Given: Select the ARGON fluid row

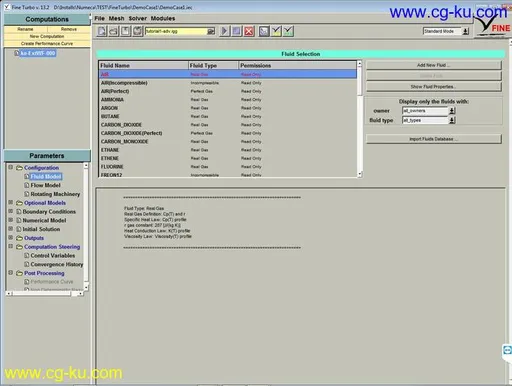Looking at the screenshot, I should [228, 108].
